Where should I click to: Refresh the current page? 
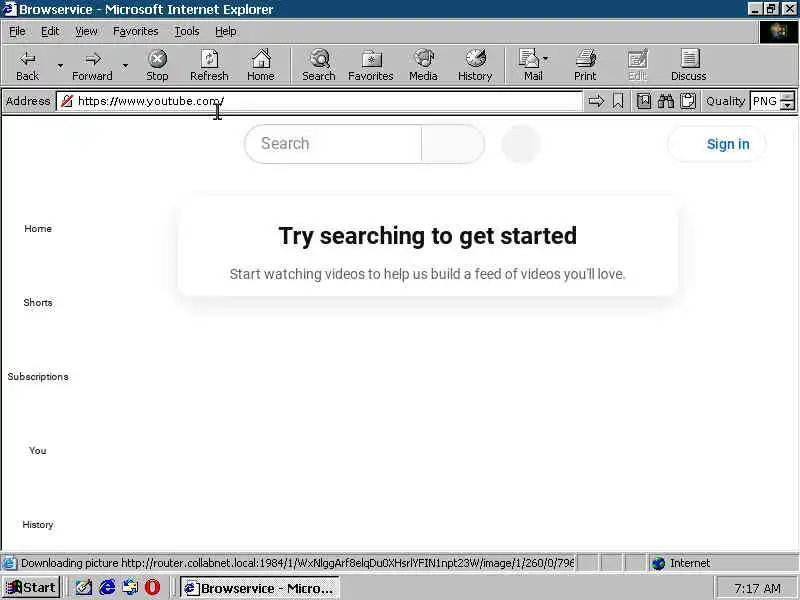(209, 65)
